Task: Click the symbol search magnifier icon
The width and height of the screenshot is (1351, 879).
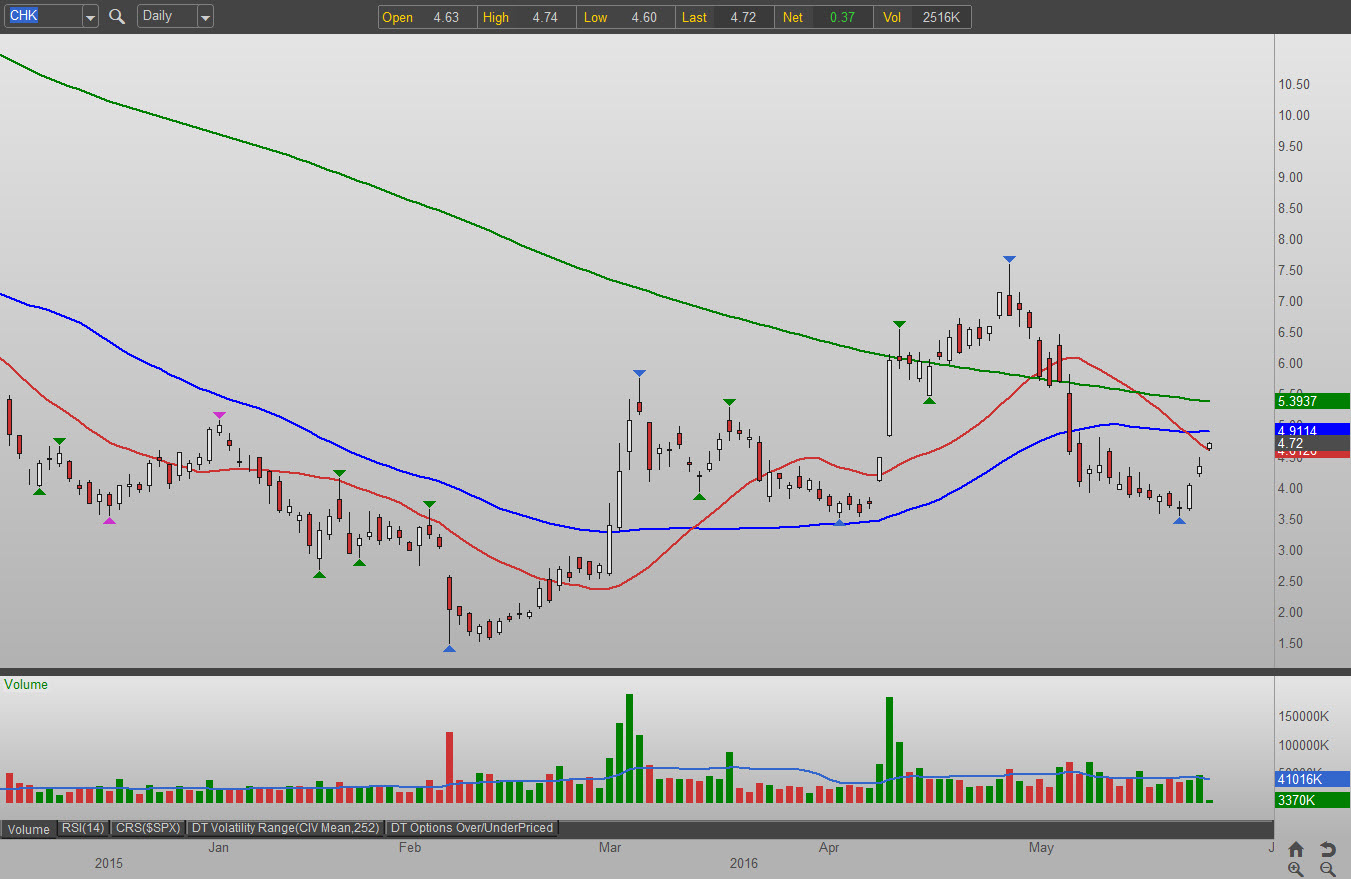Action: coord(117,16)
